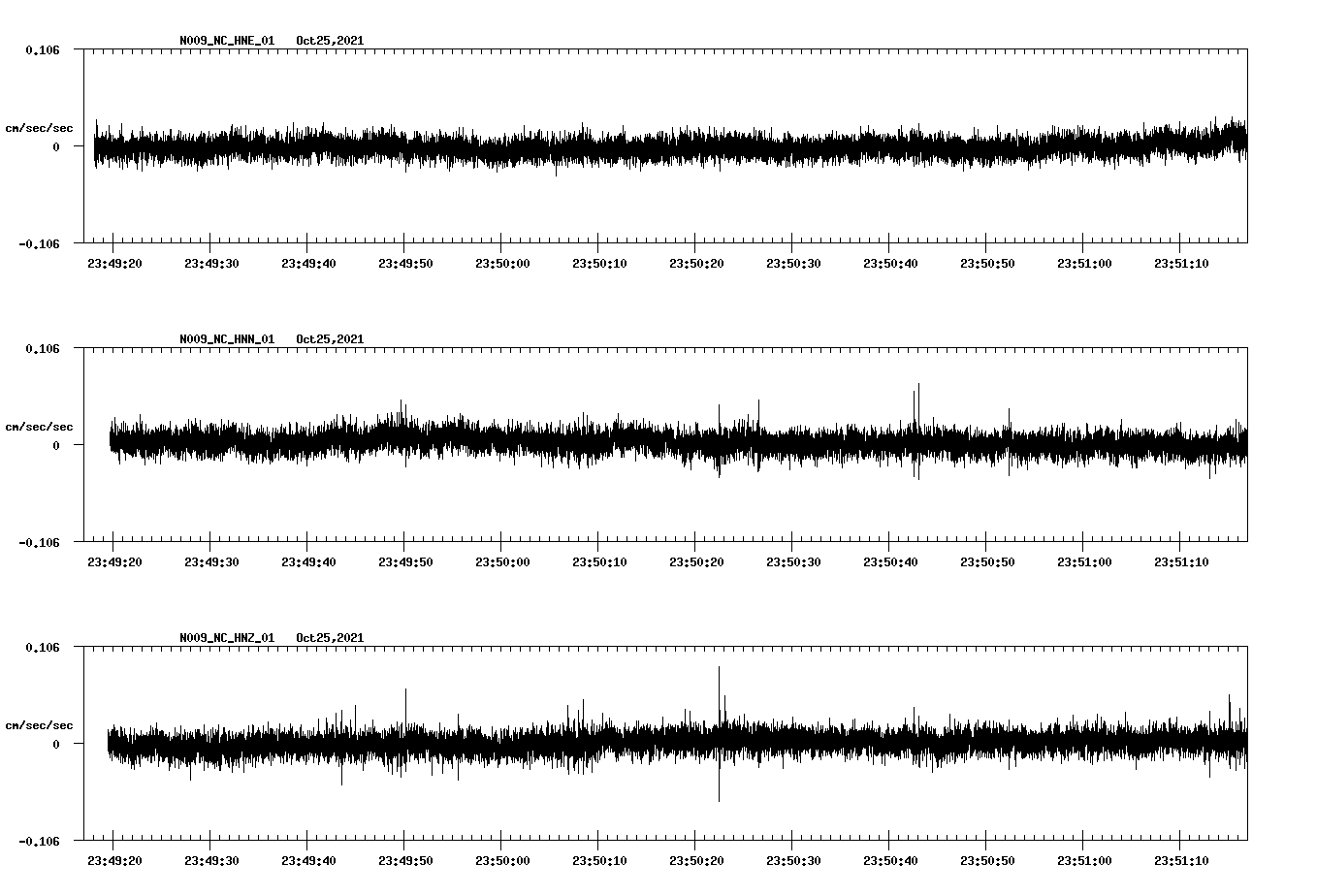The height and width of the screenshot is (896, 1317).
Task: Click the Oct25,2021 date above HNZ plot
Action: pyautogui.click(x=330, y=638)
